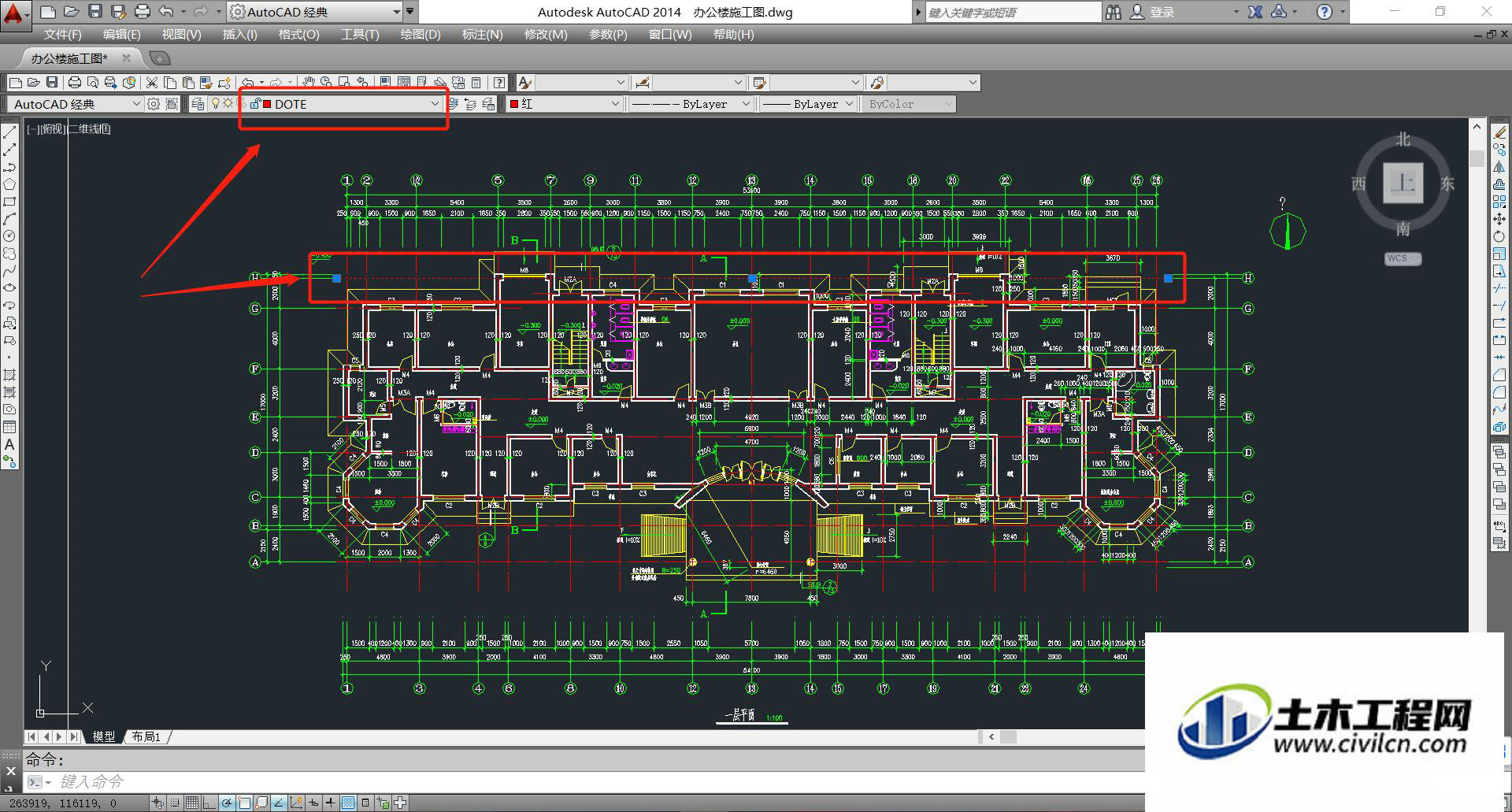The image size is (1512, 812).
Task: Switch to the 模型 model tab
Action: (x=103, y=736)
